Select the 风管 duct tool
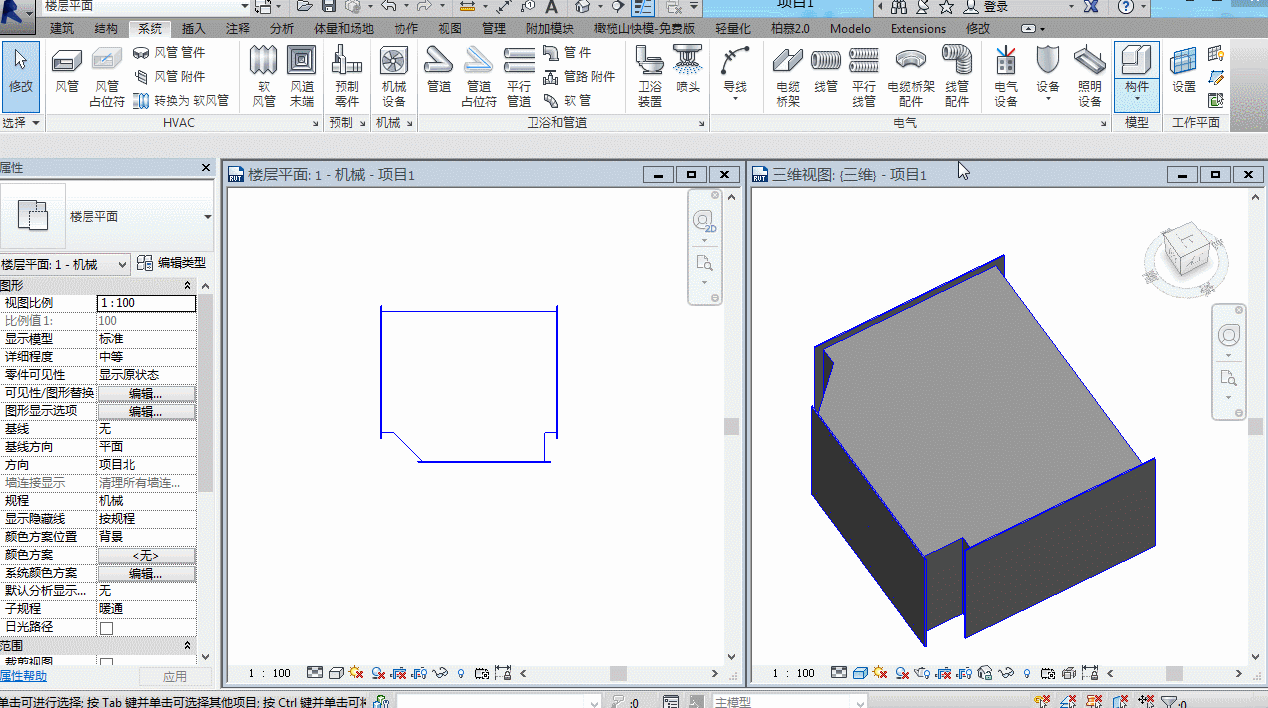This screenshot has height=708, width=1268. pyautogui.click(x=67, y=70)
